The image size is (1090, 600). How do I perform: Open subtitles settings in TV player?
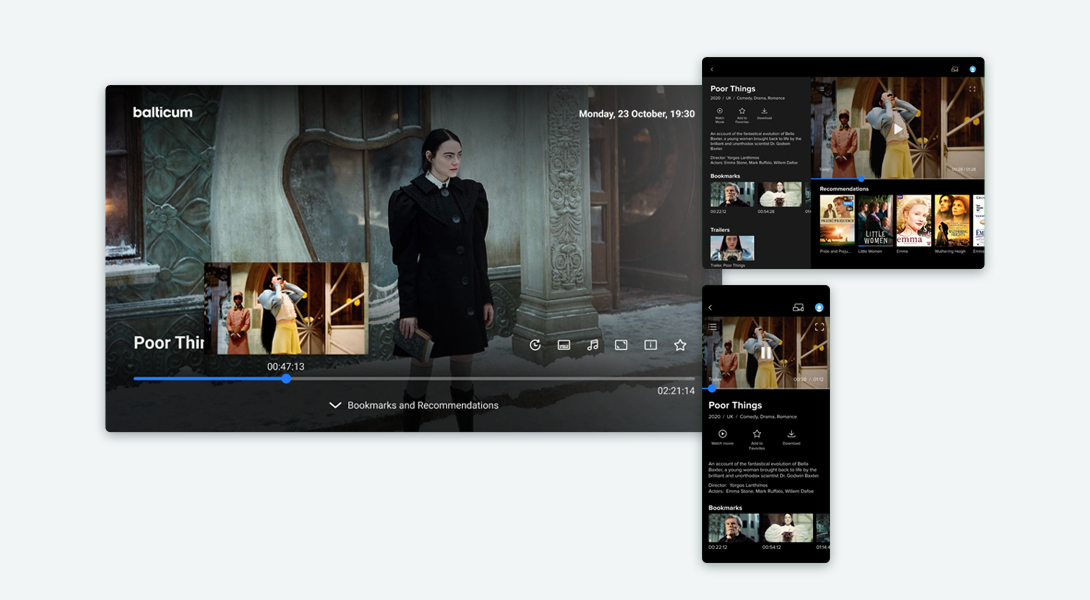(x=564, y=345)
